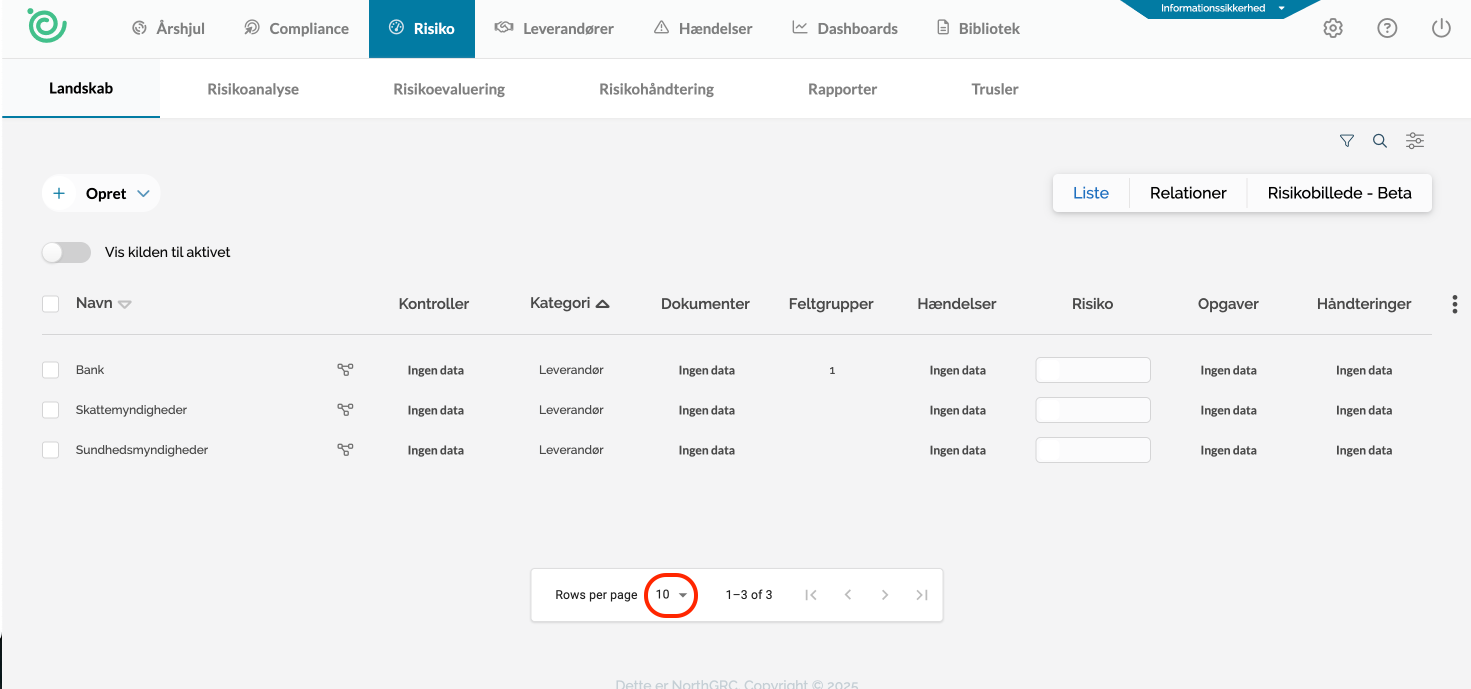Image resolution: width=1471 pixels, height=689 pixels.
Task: Click relations icon for Skattemyndigheder row
Action: 345,410
